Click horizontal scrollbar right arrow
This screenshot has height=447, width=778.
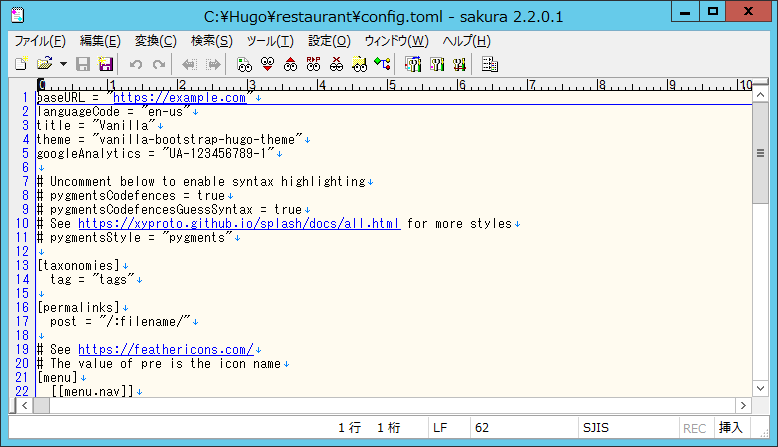(x=743, y=406)
